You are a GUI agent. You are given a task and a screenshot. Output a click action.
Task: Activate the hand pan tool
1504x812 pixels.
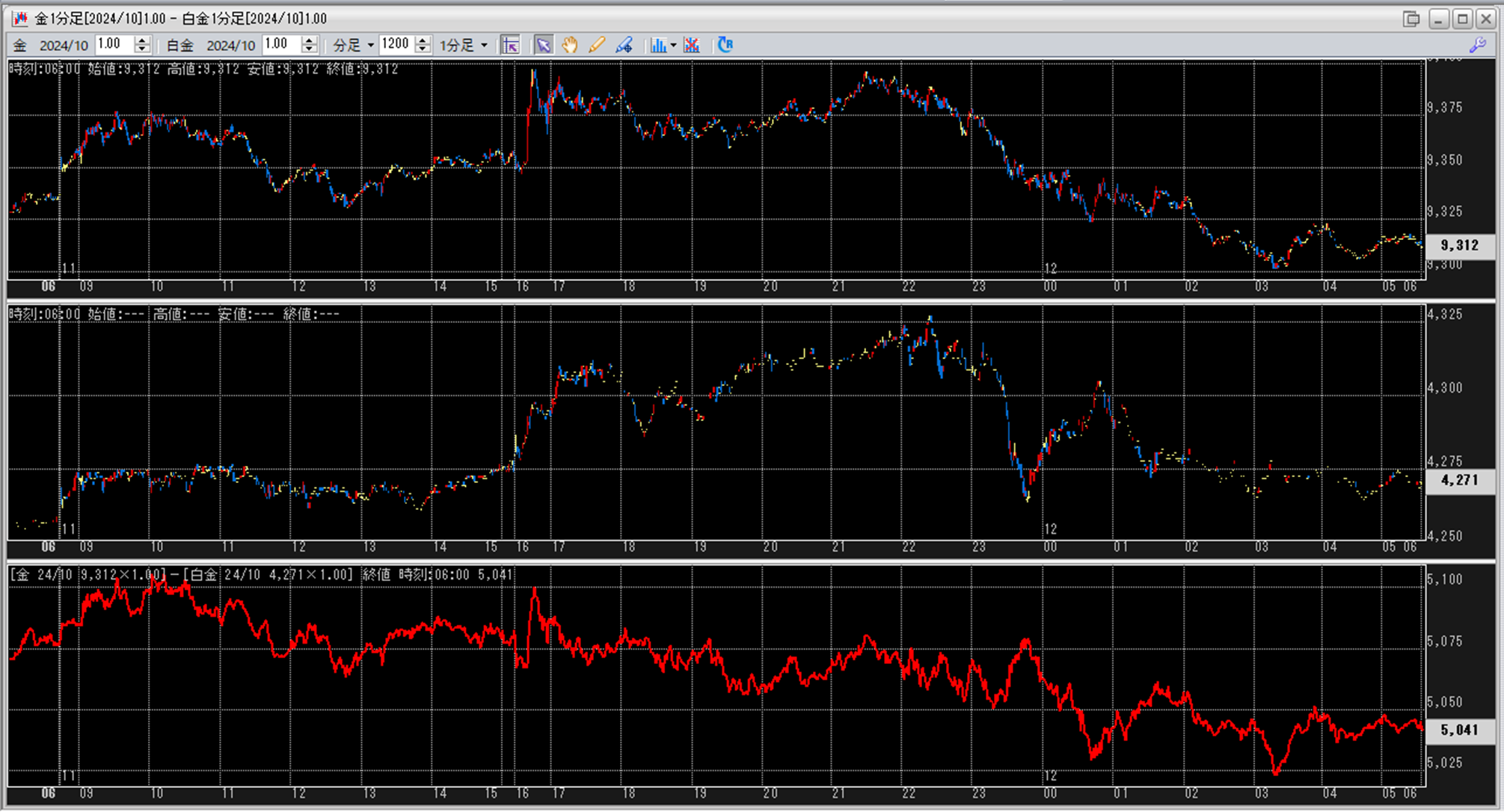click(570, 46)
